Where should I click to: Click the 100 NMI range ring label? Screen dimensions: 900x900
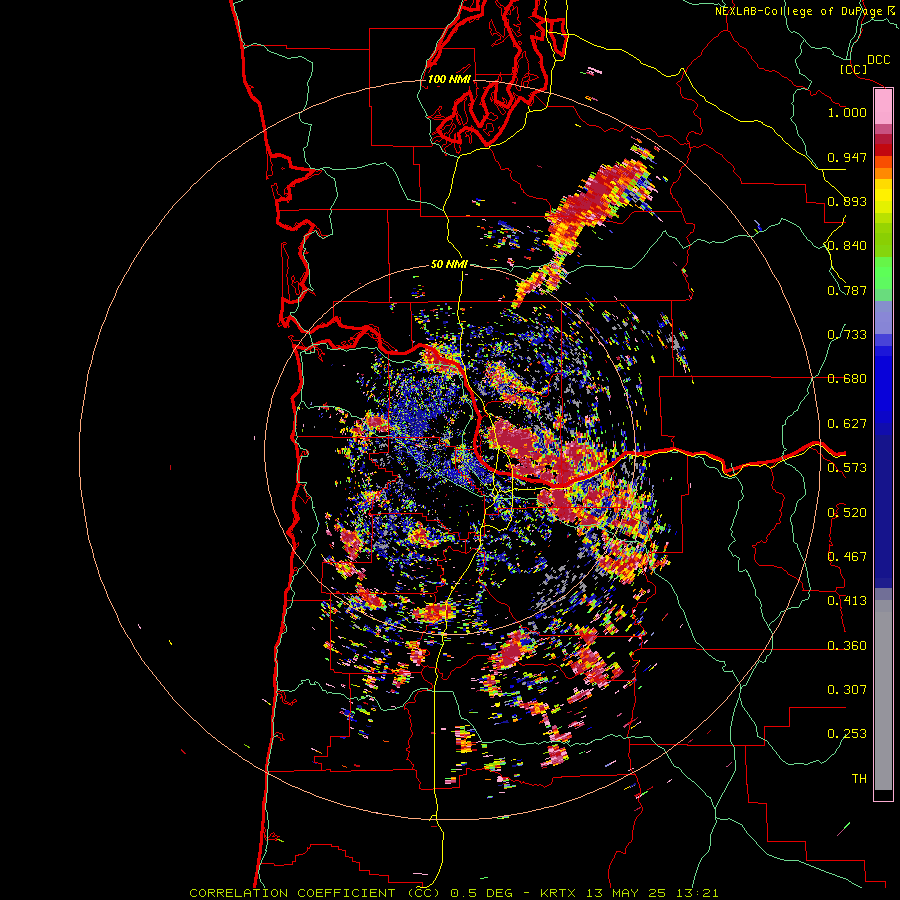[x=449, y=79]
